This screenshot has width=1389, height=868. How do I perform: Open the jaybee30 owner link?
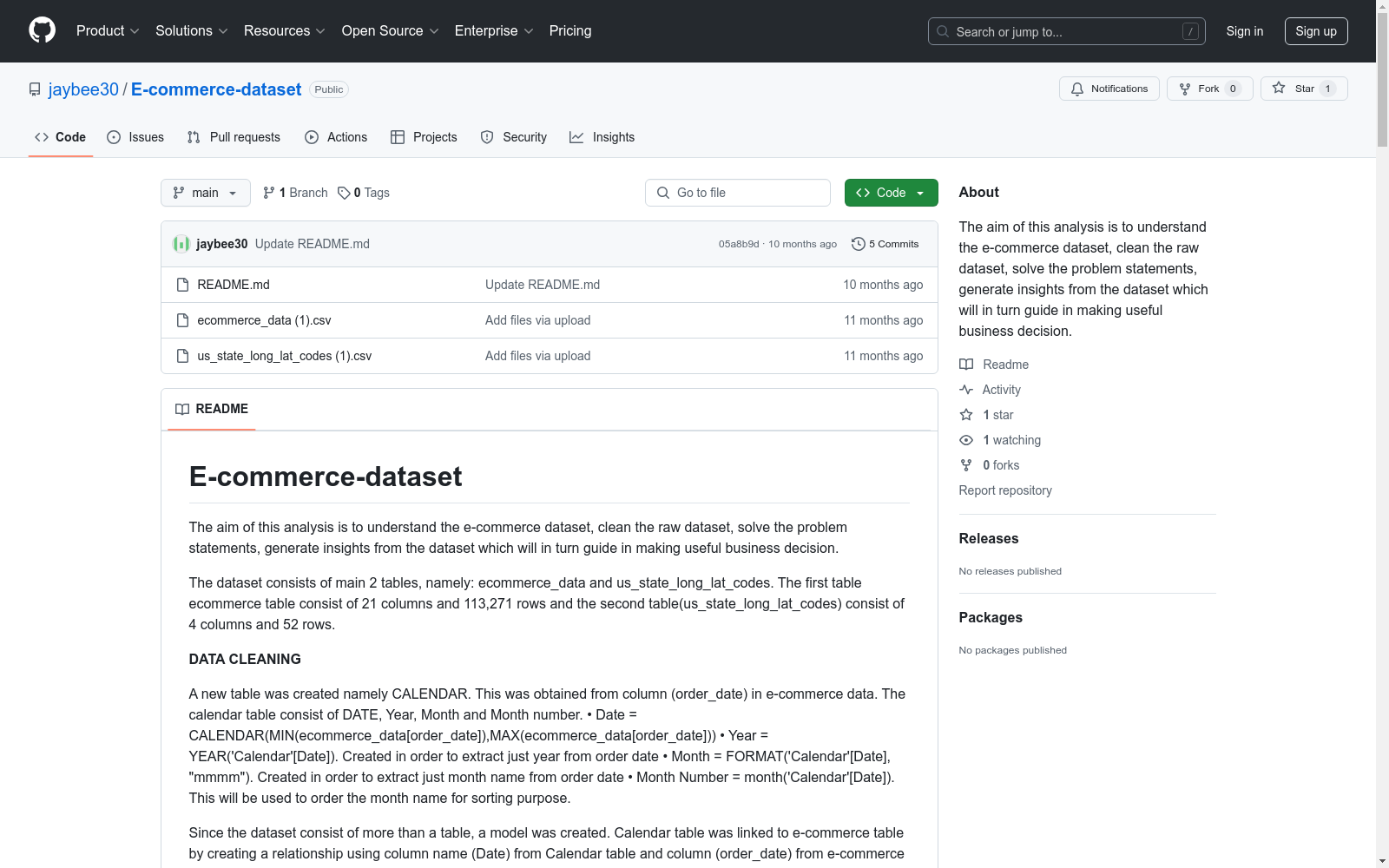pos(83,89)
